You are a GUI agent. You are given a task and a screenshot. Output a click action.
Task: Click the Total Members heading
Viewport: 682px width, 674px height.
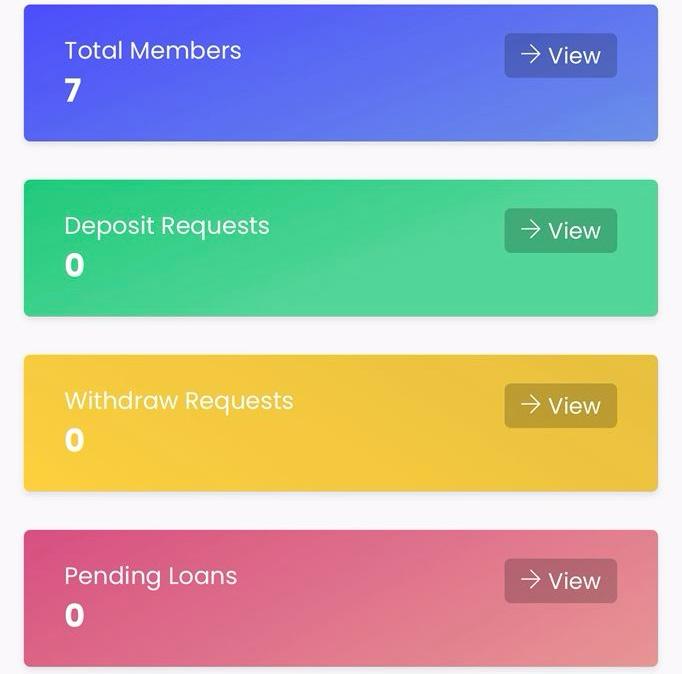(153, 51)
